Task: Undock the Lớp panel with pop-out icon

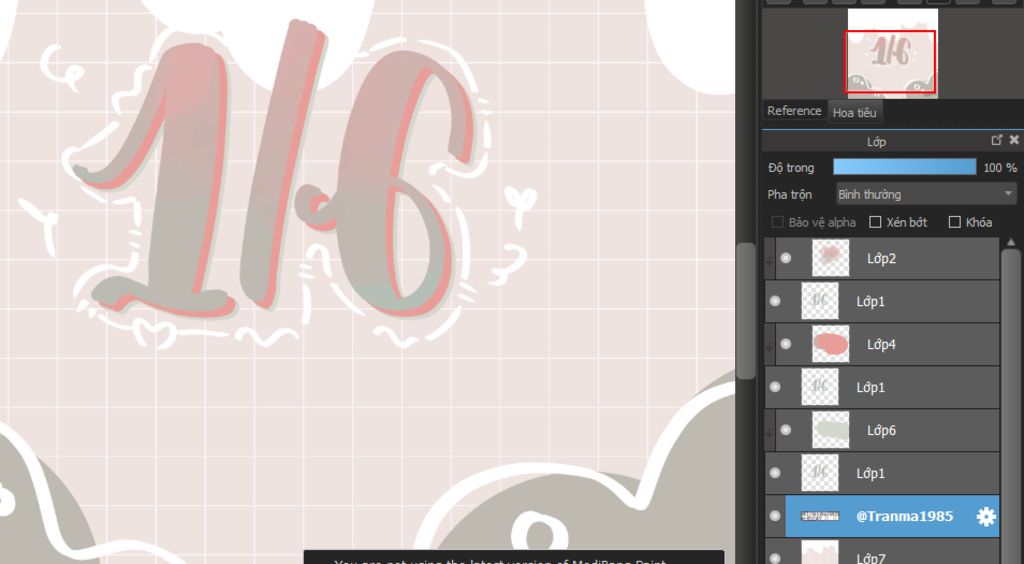Action: [x=997, y=140]
